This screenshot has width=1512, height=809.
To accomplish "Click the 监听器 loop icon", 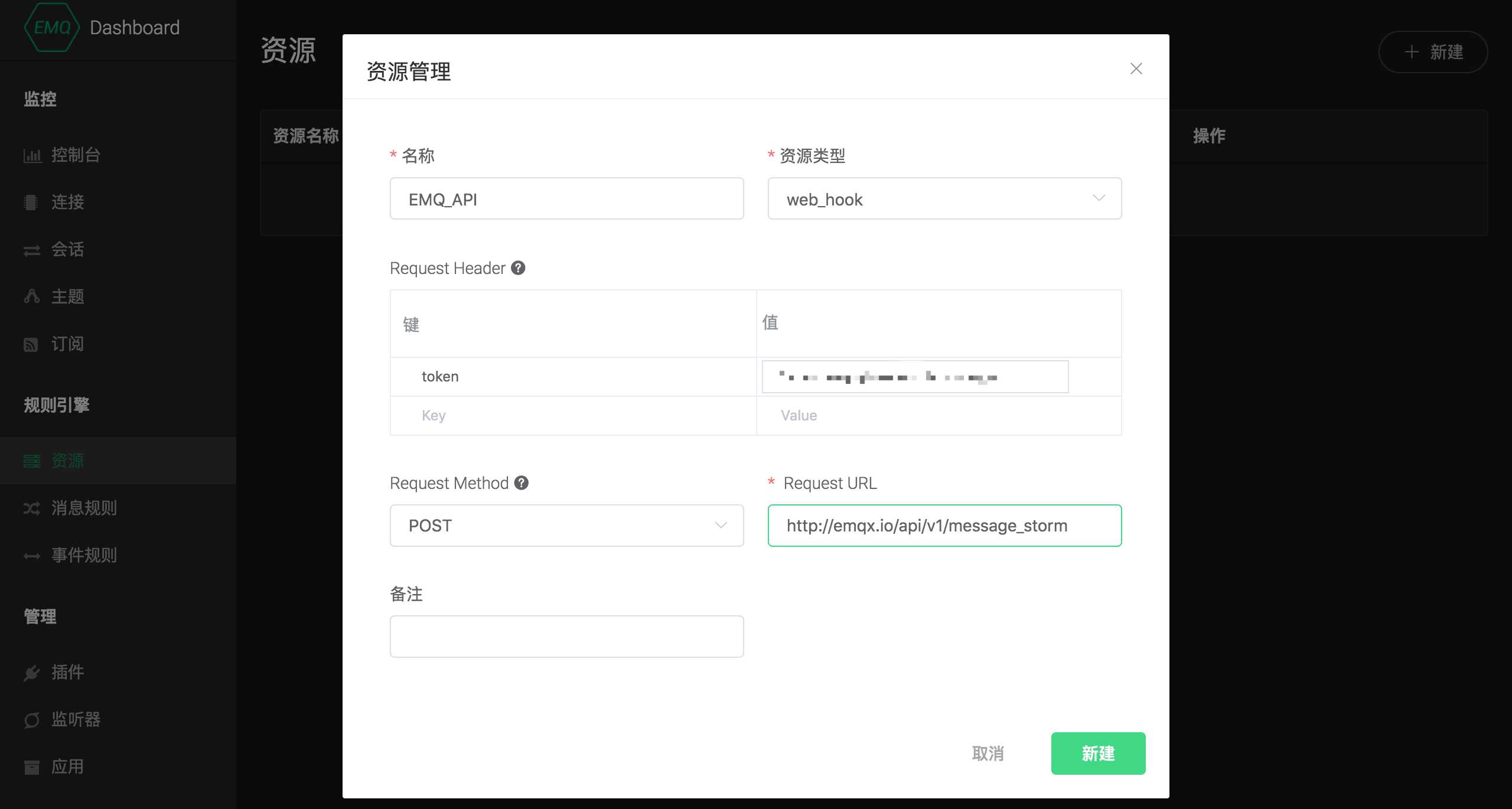I will click(32, 720).
